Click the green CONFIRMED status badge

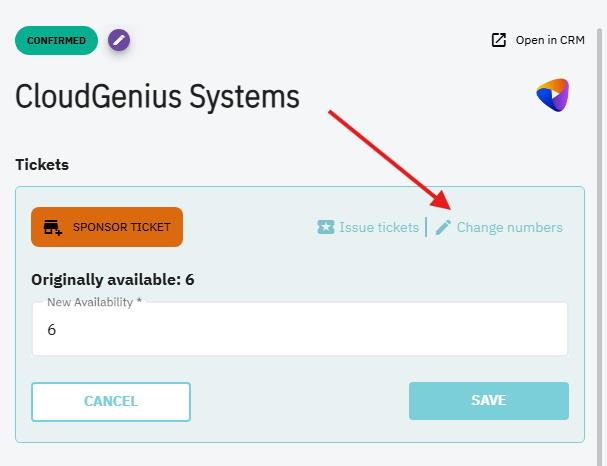[57, 40]
